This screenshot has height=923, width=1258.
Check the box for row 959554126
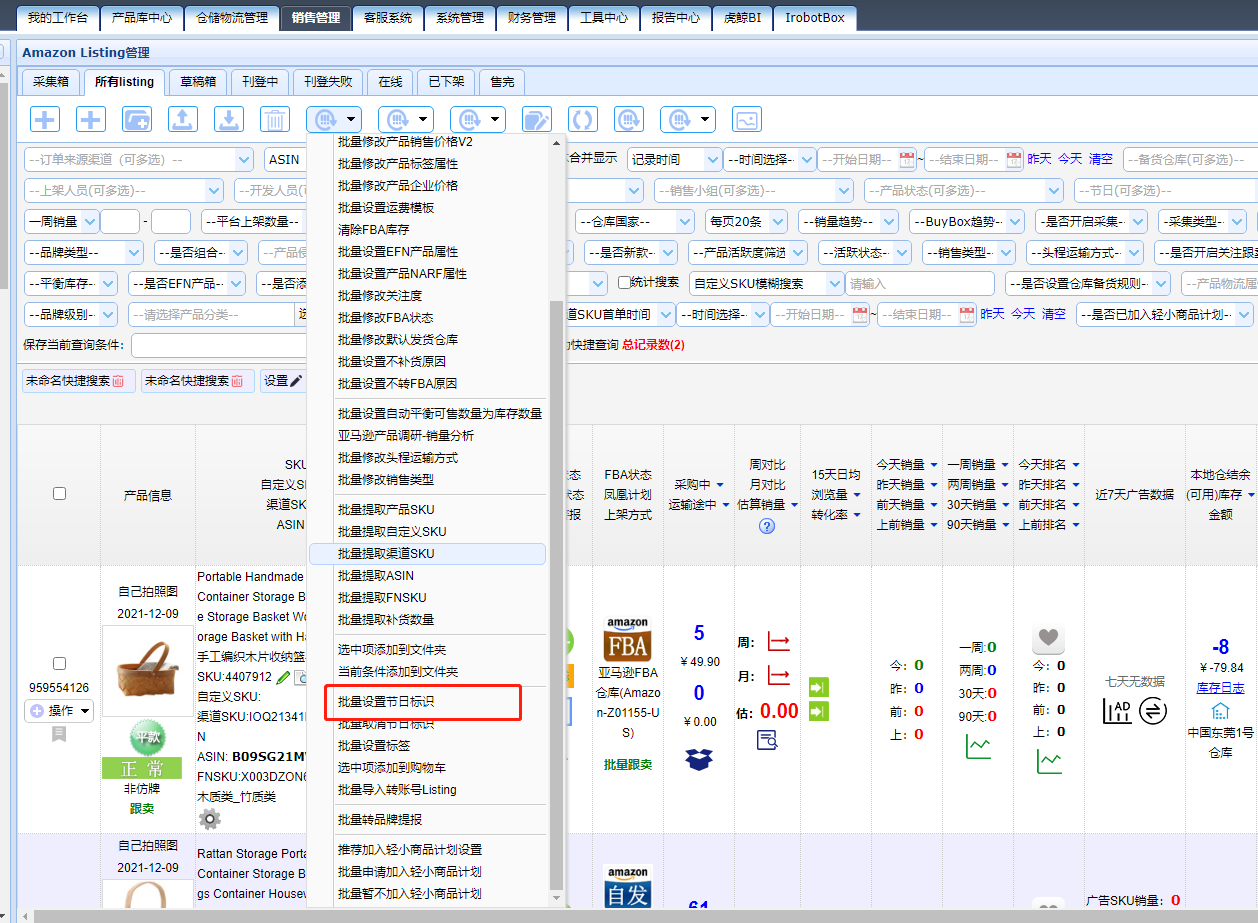(59, 663)
